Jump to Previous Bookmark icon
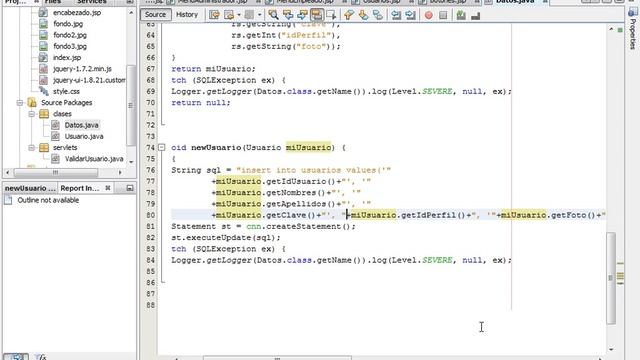This screenshot has height=360, width=640. click(349, 15)
